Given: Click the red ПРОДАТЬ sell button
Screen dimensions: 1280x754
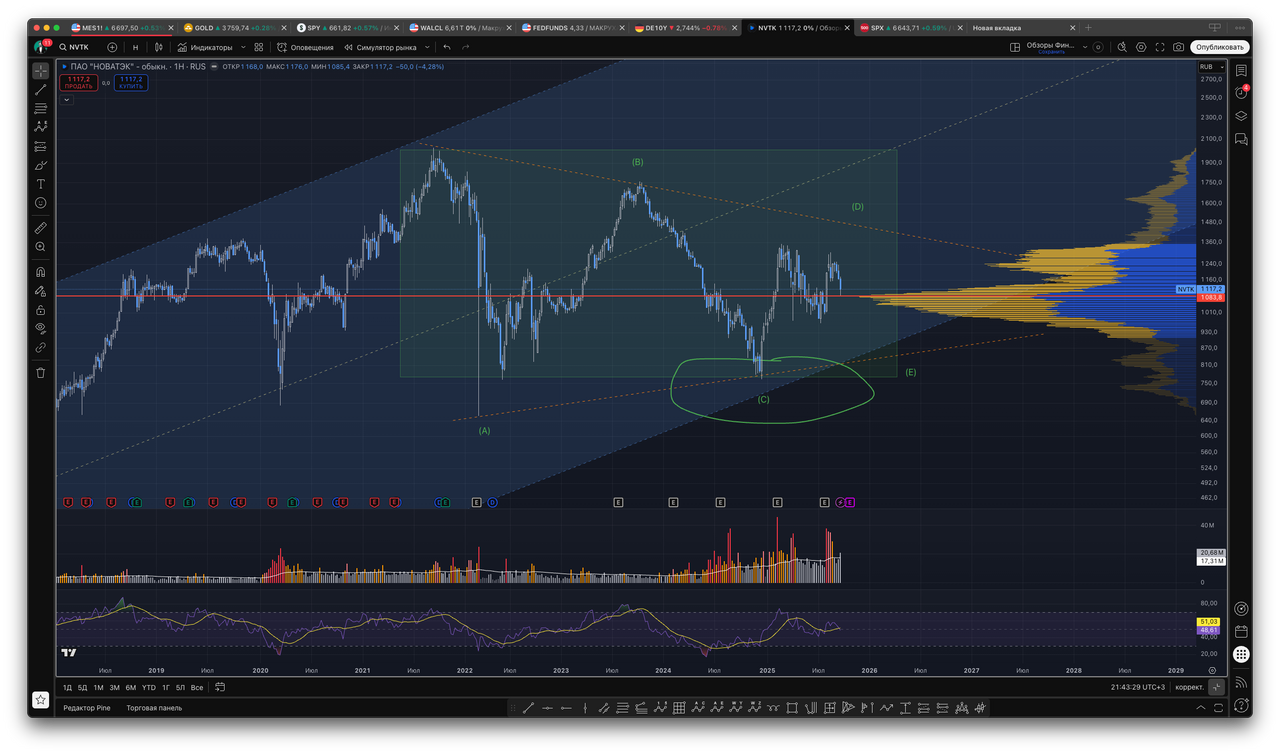Looking at the screenshot, I should coord(78,82).
